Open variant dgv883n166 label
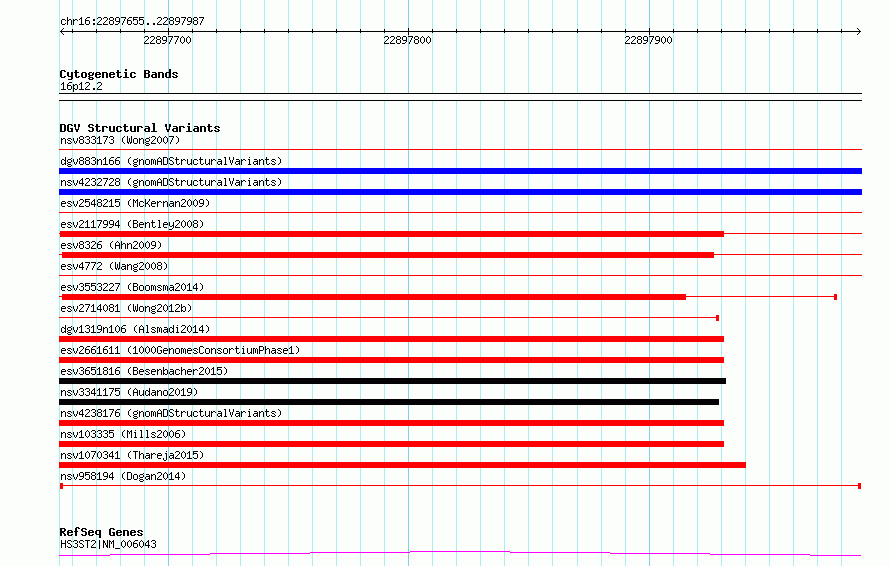 [x=171, y=161]
